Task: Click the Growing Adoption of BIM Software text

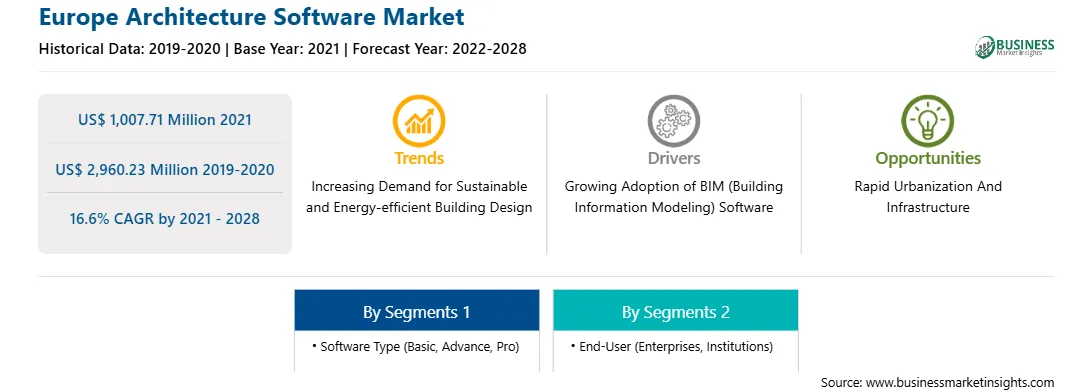Action: [x=673, y=197]
